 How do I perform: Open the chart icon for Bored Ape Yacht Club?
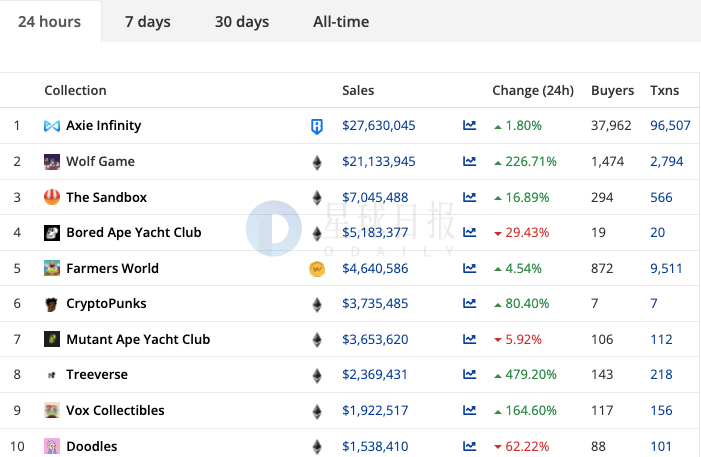[x=469, y=232]
